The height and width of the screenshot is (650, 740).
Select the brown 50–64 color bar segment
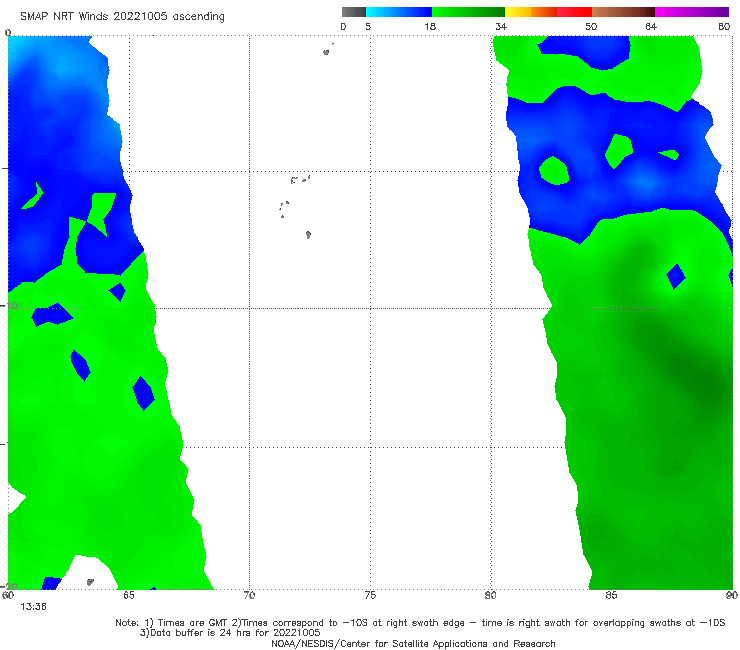pos(623,12)
